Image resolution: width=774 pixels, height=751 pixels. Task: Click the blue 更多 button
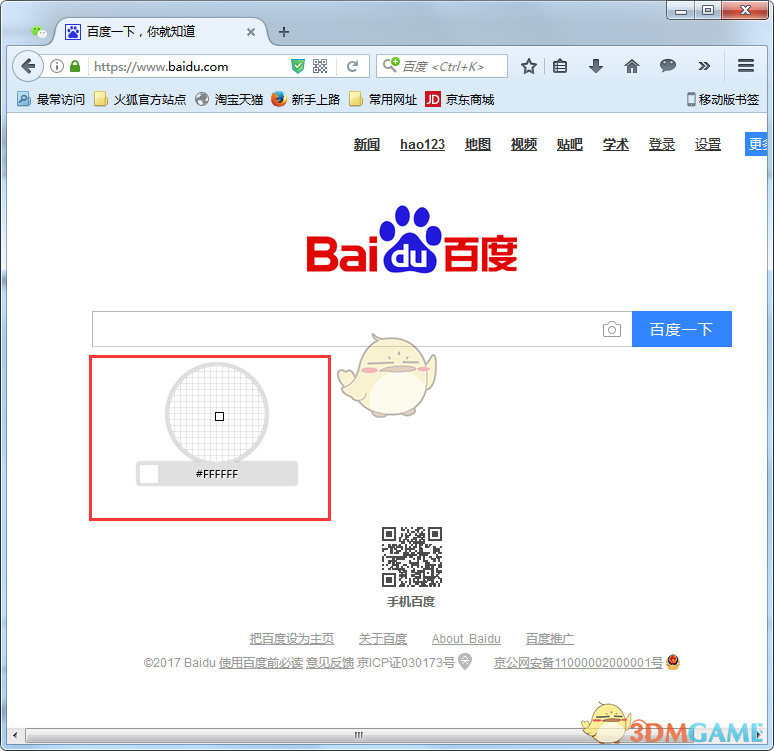756,144
